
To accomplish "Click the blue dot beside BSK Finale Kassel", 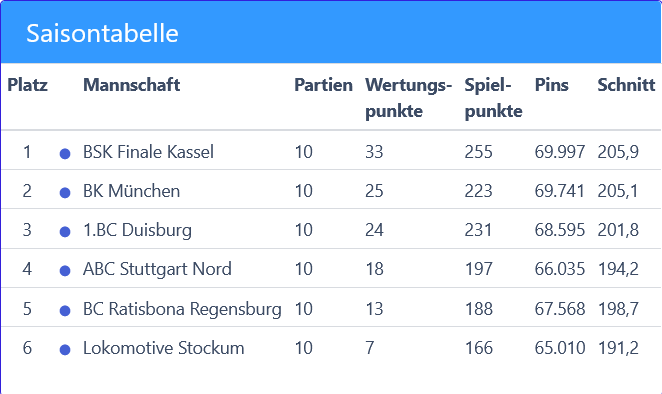I will pyautogui.click(x=65, y=154).
